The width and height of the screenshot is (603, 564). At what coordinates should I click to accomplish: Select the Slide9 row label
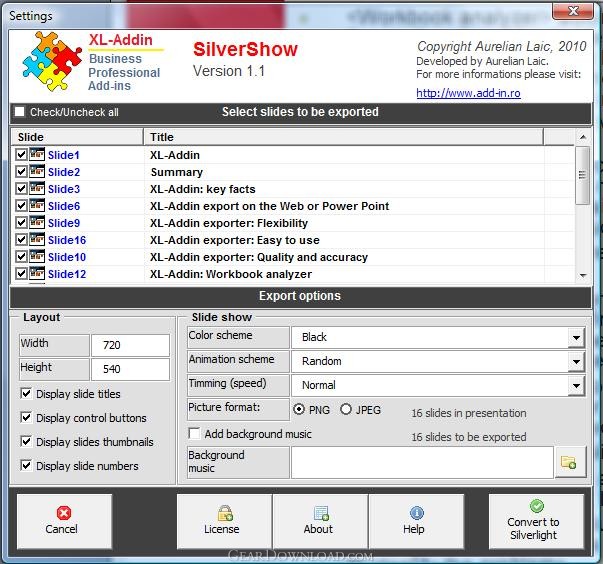(64, 223)
